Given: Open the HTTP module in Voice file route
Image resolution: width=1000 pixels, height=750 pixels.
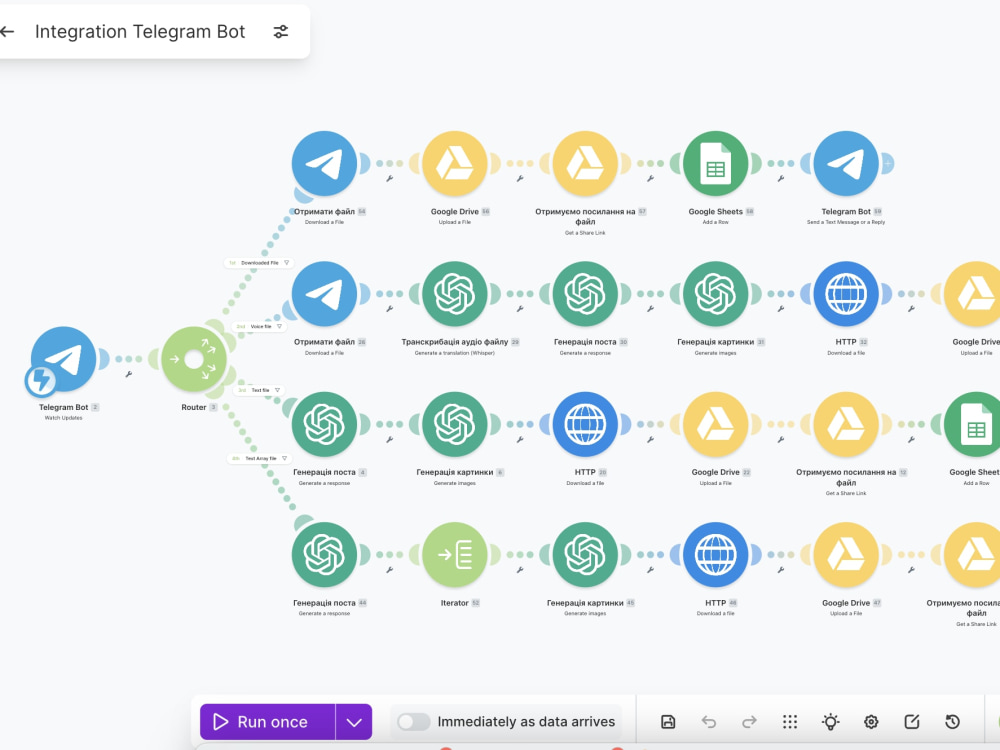Looking at the screenshot, I should 846,294.
